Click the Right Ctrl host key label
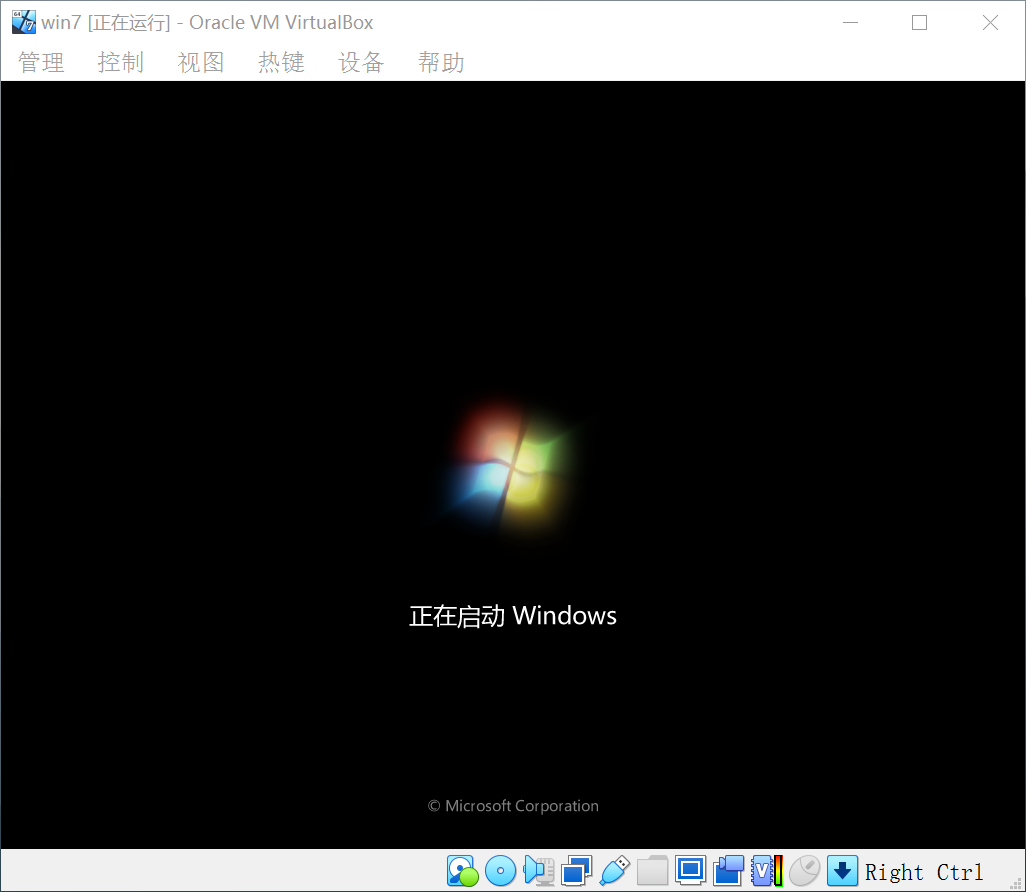 (x=923, y=872)
